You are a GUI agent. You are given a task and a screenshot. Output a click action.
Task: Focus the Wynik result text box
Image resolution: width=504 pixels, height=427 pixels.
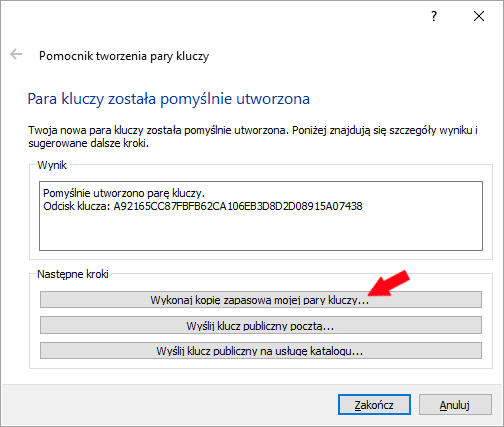point(261,216)
